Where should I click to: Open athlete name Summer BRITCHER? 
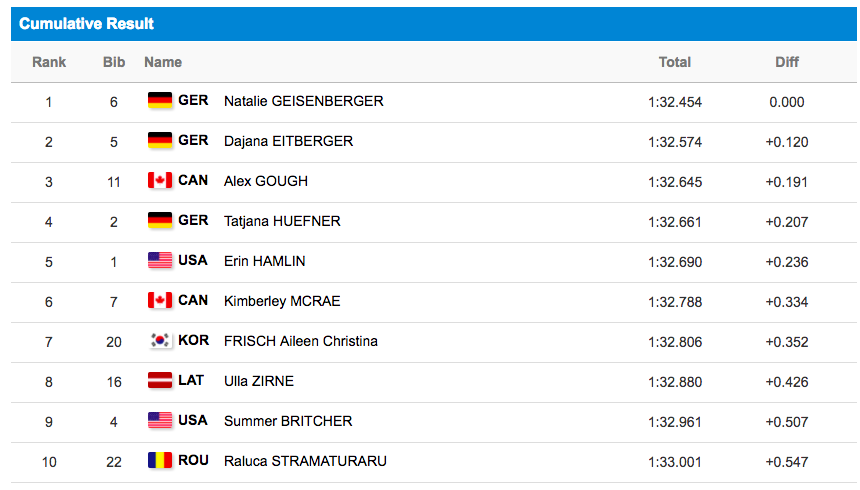click(x=288, y=421)
